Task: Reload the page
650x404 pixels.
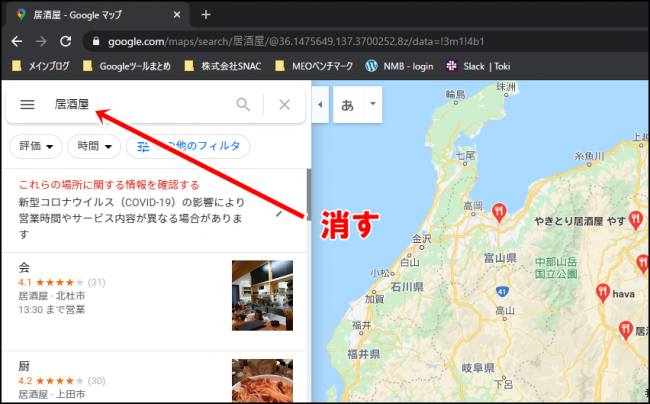Action: coord(65,41)
